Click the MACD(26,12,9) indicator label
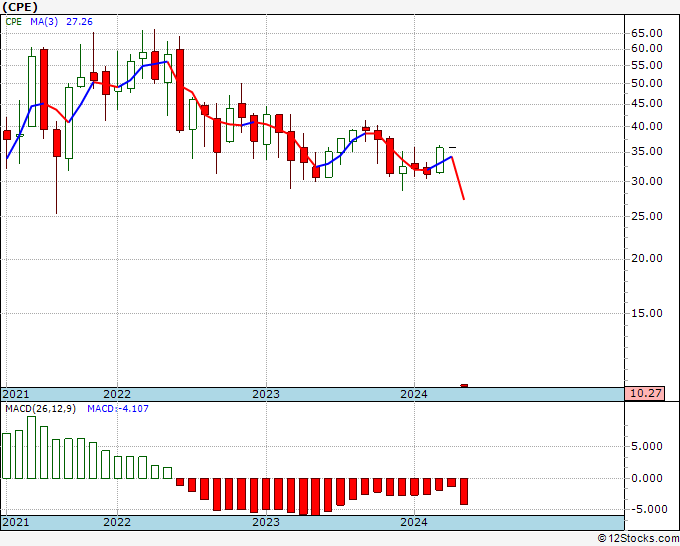Viewport: 680px width, 546px height. 40,409
